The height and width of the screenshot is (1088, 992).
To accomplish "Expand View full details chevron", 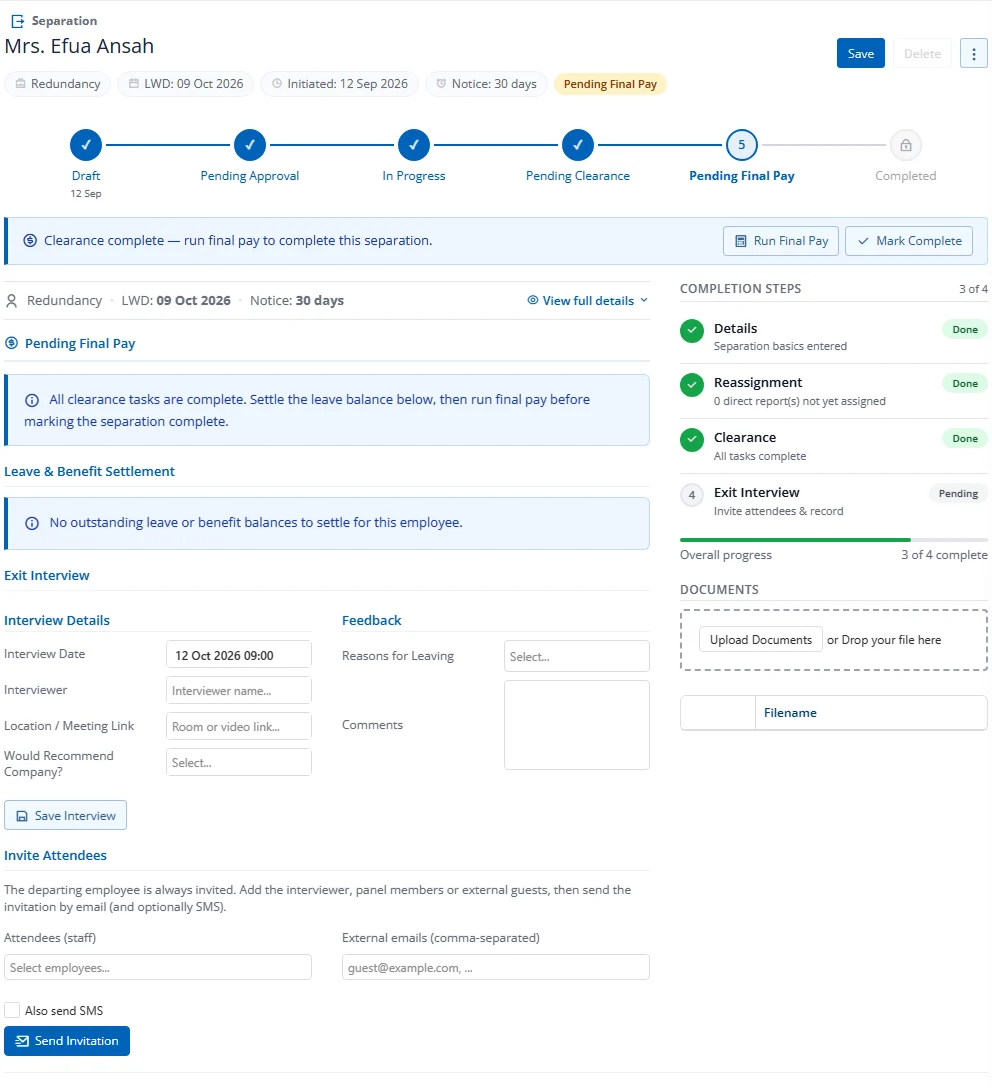I will tap(644, 300).
